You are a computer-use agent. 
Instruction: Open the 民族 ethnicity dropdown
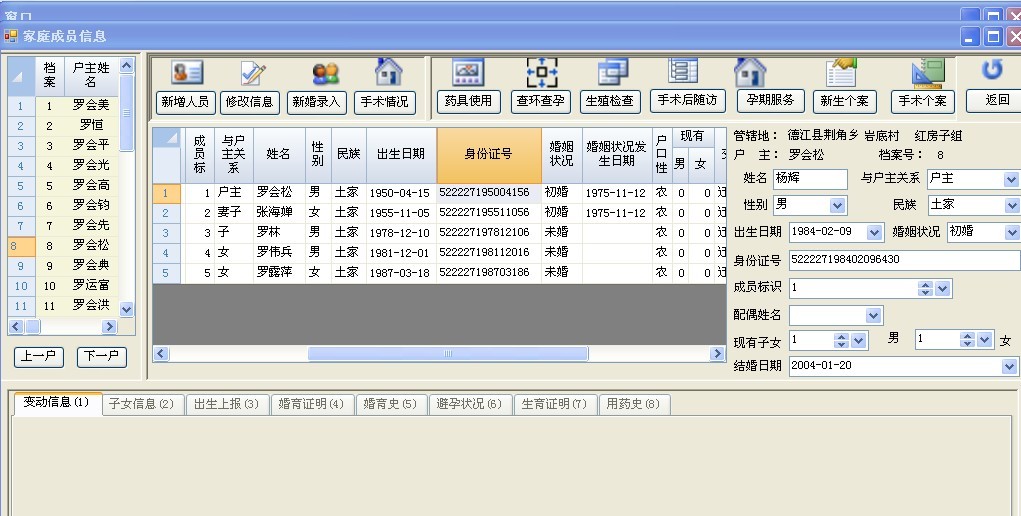[1008, 205]
